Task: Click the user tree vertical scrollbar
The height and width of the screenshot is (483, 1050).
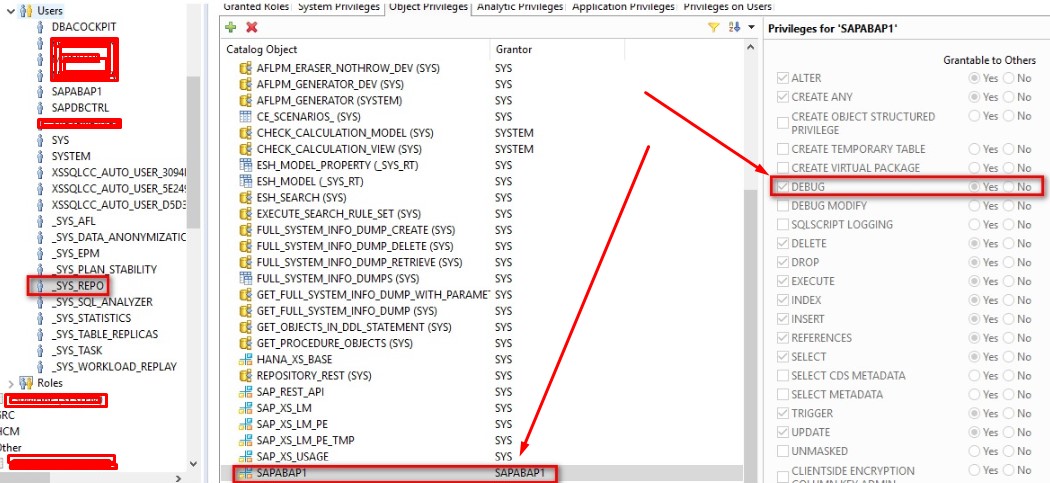Action: tap(194, 150)
